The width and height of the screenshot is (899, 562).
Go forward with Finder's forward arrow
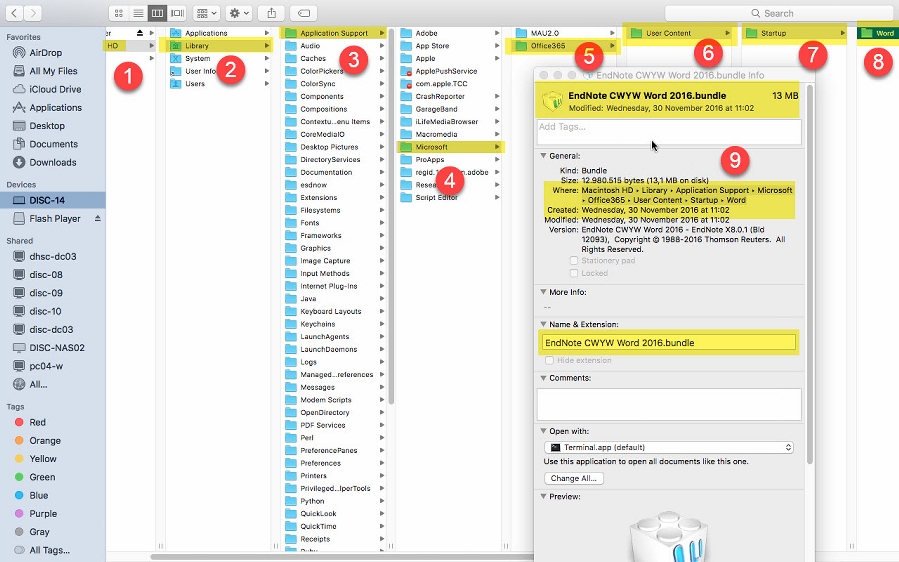coord(33,13)
